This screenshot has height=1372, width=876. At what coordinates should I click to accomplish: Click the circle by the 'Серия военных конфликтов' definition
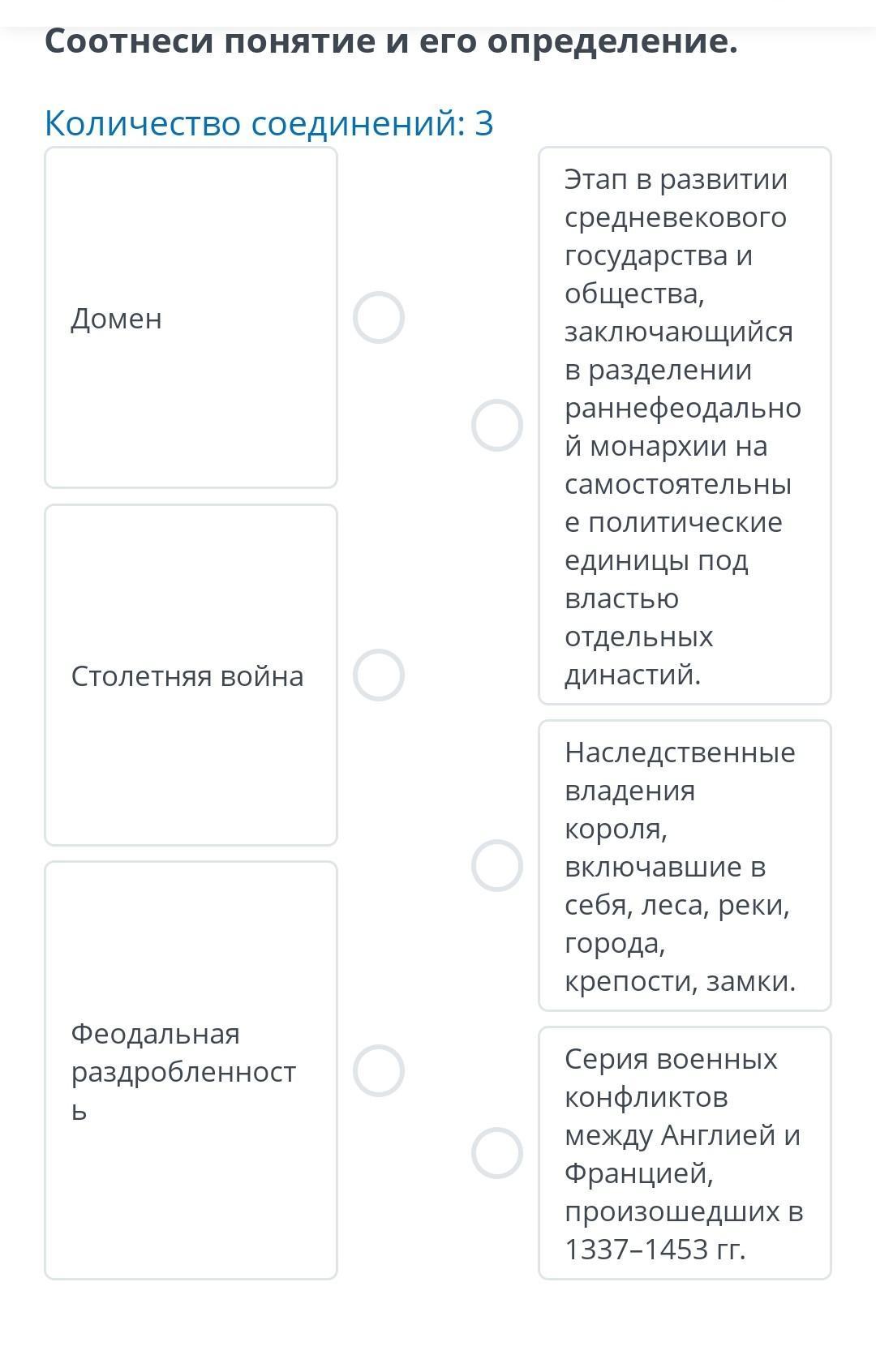coord(496,1152)
